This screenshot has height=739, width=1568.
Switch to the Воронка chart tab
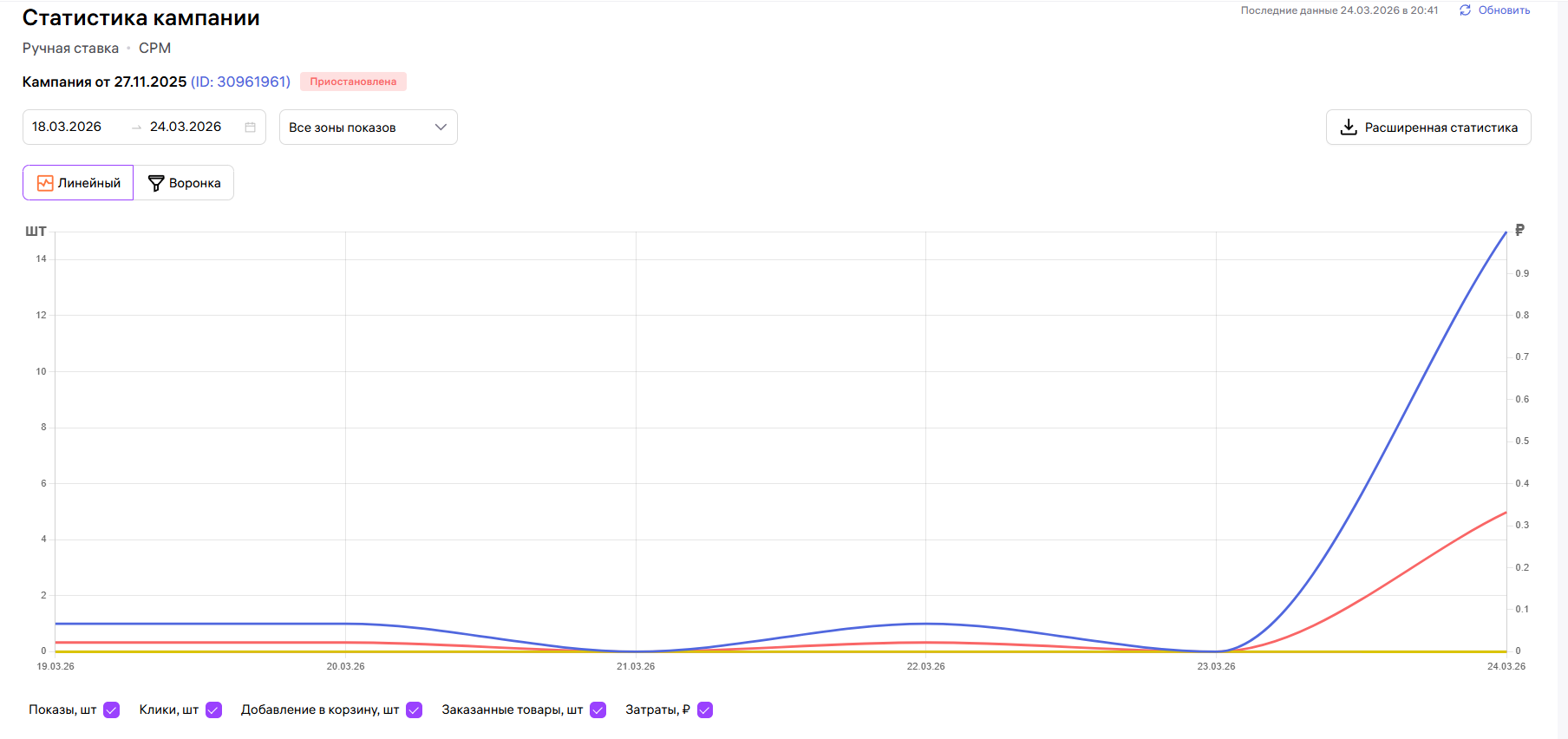184,183
